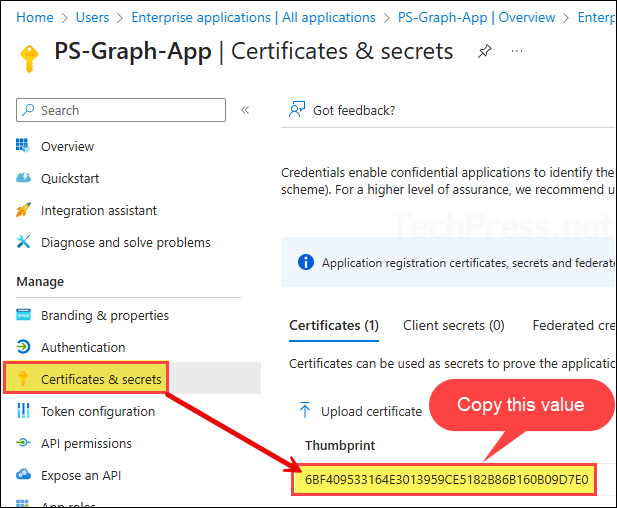The height and width of the screenshot is (508, 617).
Task: Click the Upload certificate button
Action: click(360, 411)
